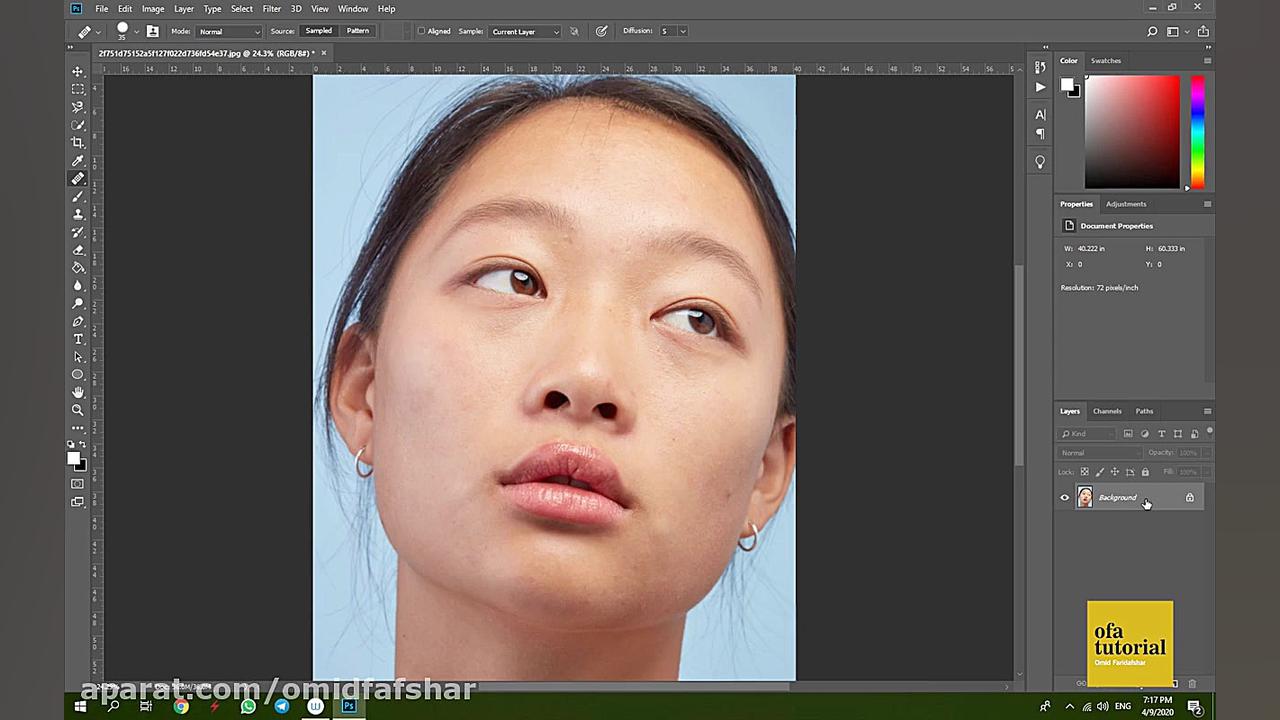Open the Mode dropdown set to Normal
The width and height of the screenshot is (1280, 720).
(x=229, y=31)
